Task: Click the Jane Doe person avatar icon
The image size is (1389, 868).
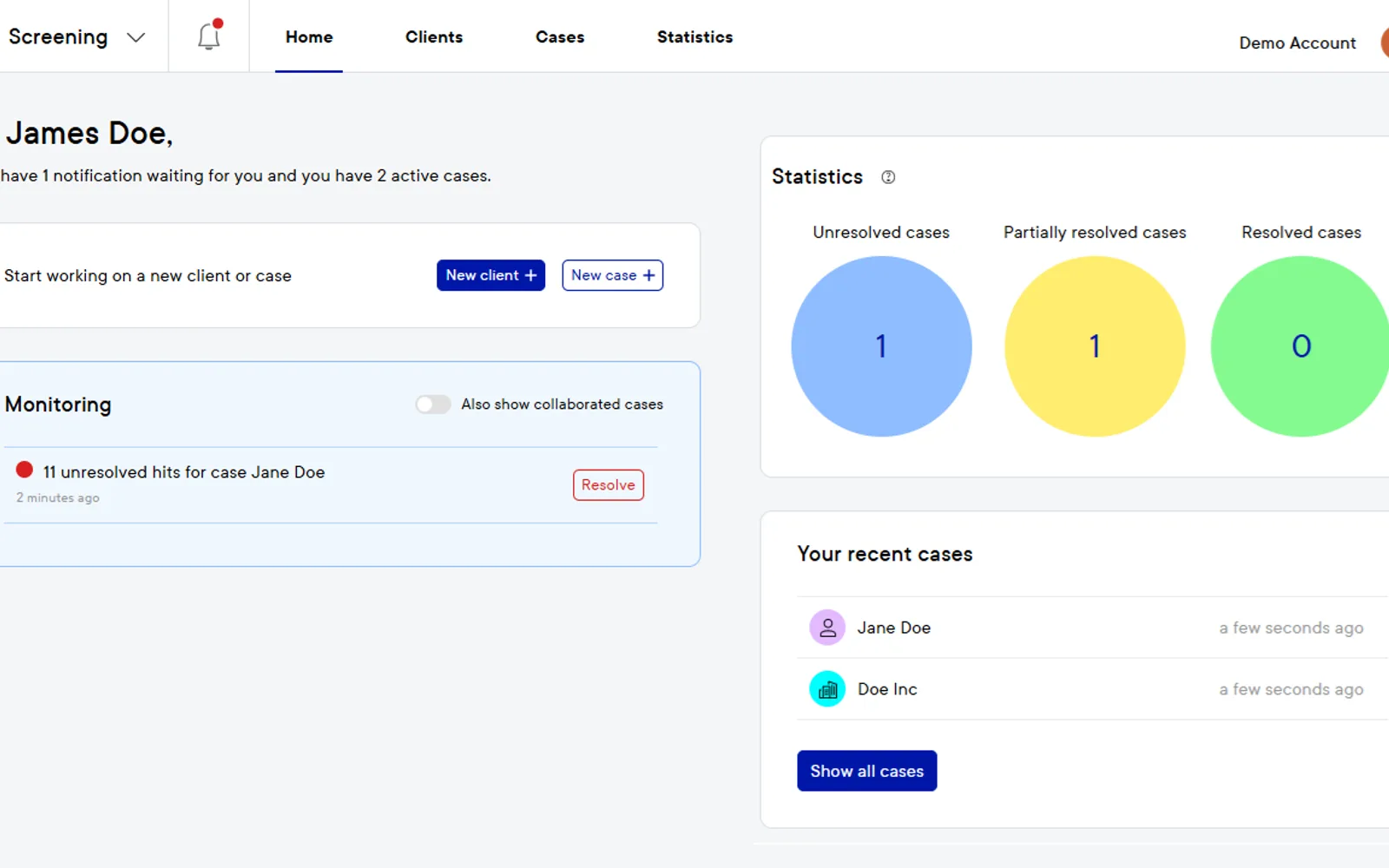Action: [x=827, y=628]
